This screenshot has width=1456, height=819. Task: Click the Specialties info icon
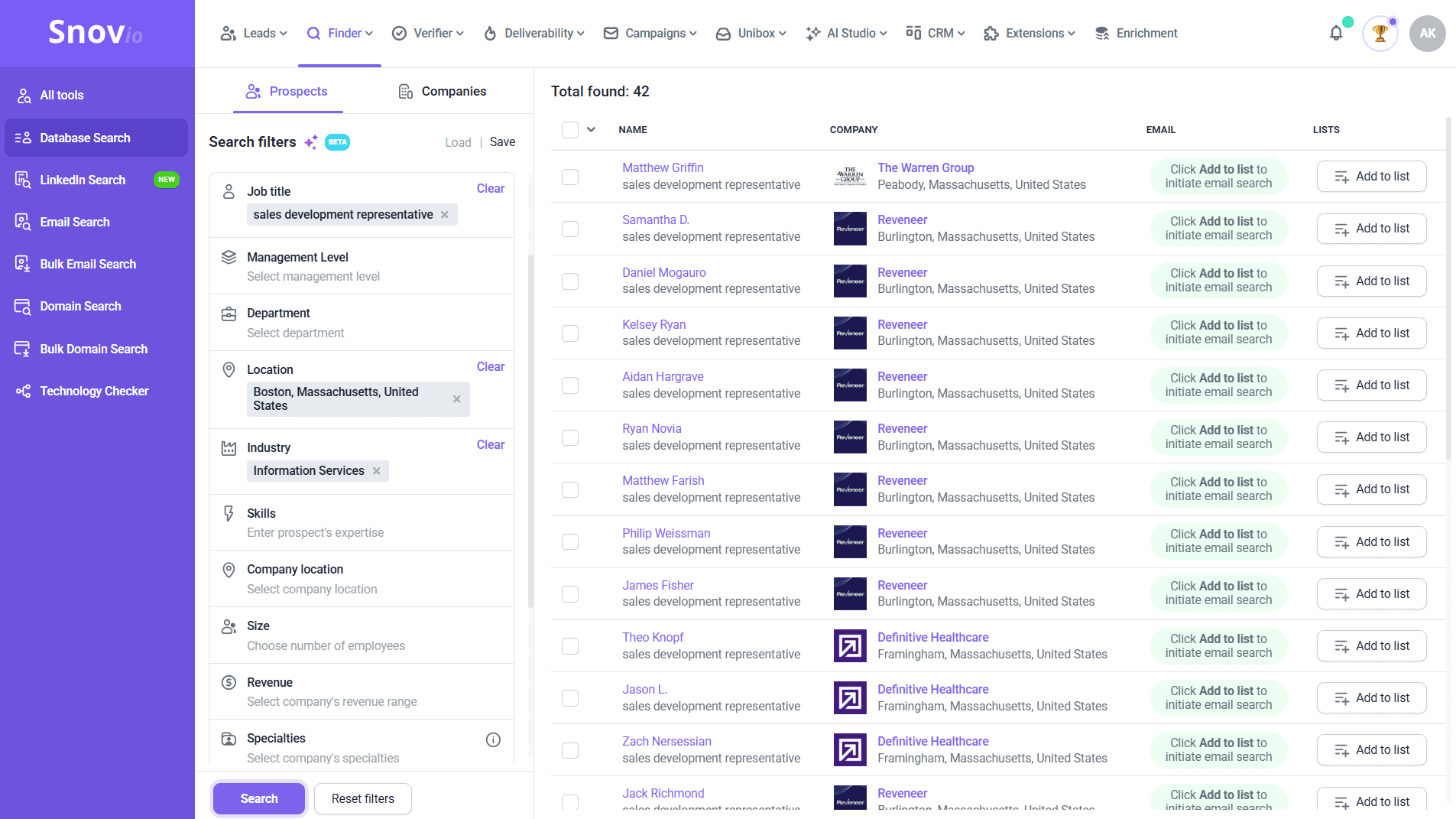[x=493, y=739]
